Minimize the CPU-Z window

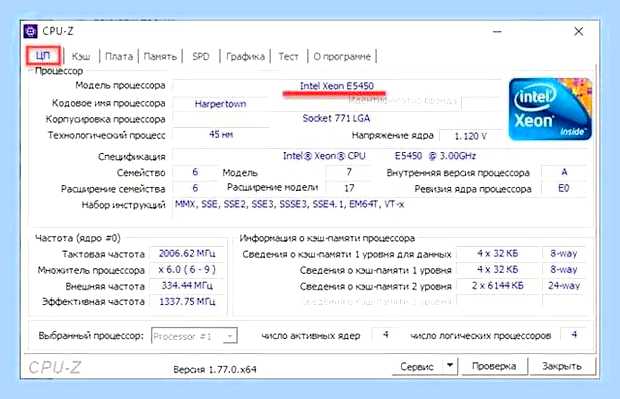pos(497,32)
